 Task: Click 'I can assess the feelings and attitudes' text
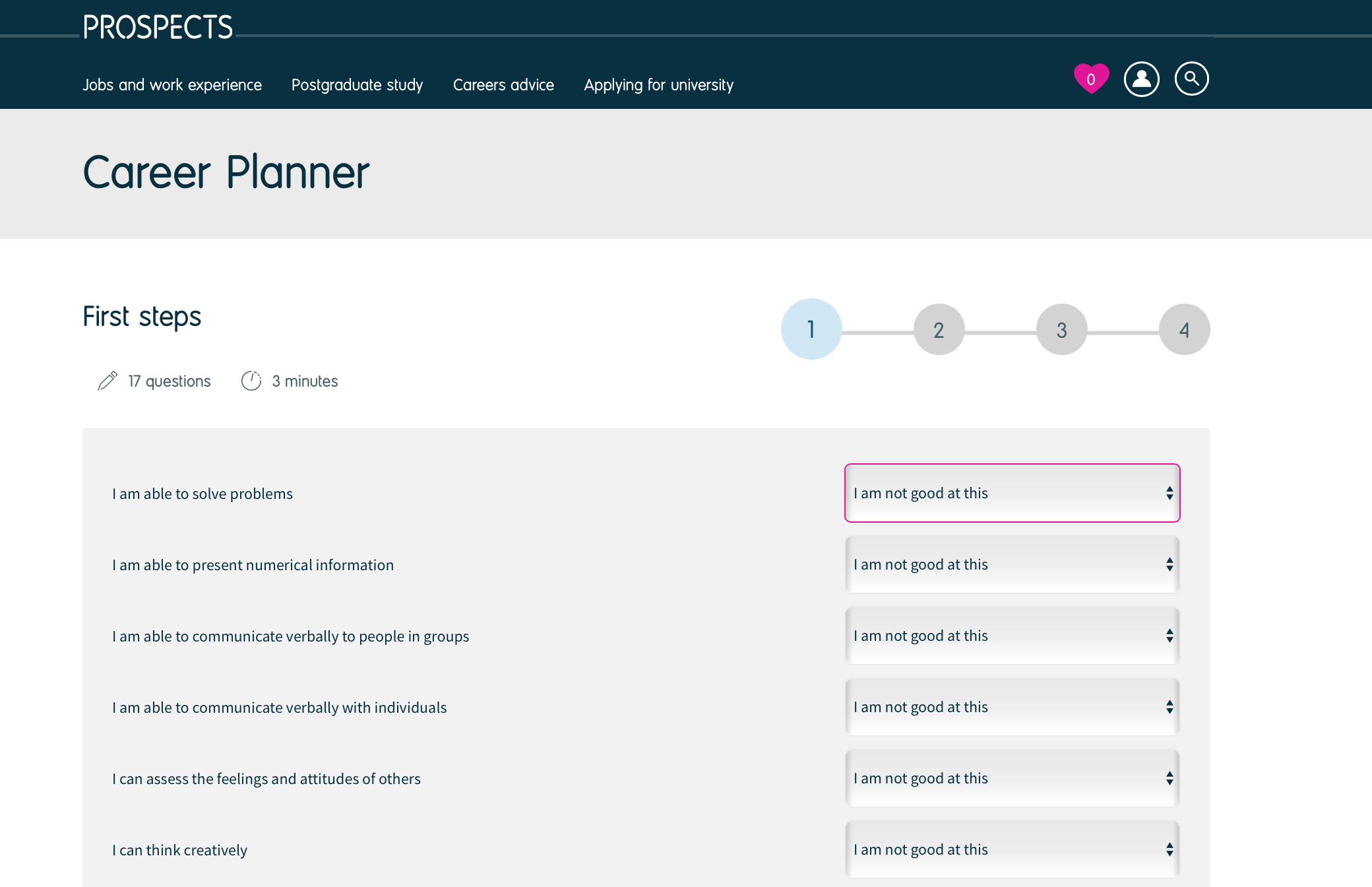266,779
